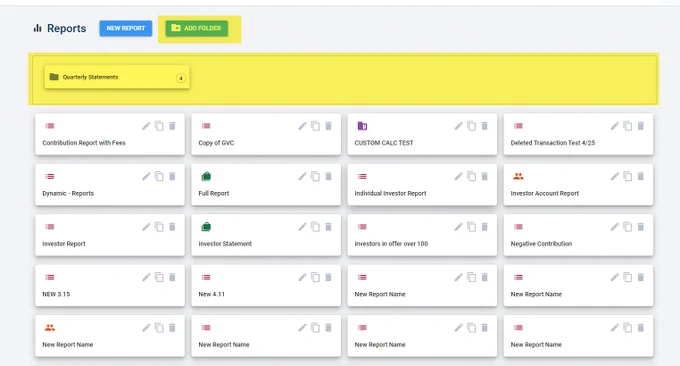The width and height of the screenshot is (680, 366).
Task: Edit the Contribution Report with Fees report
Action: (146, 126)
